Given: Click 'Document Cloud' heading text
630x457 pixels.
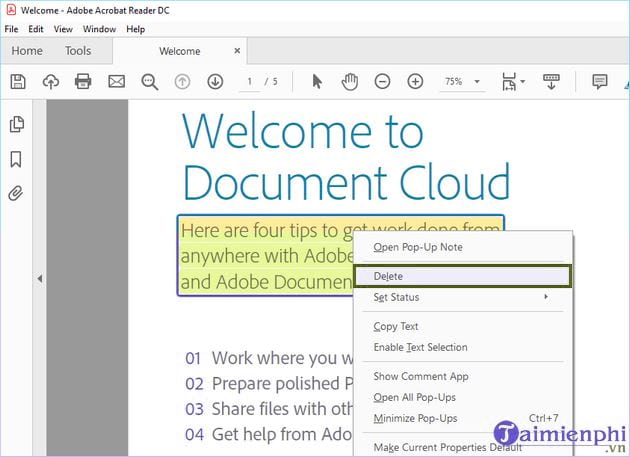Looking at the screenshot, I should (346, 182).
